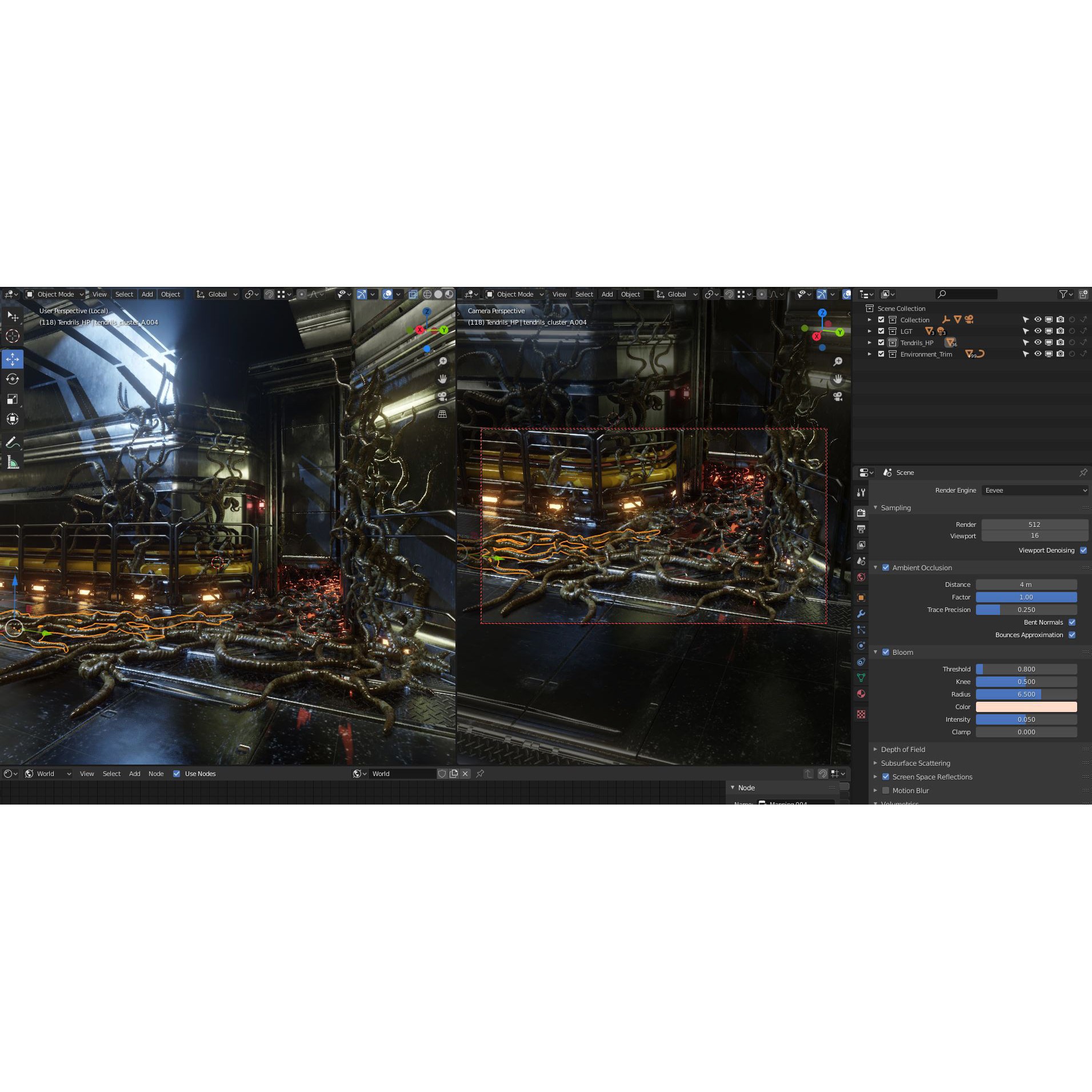The height and width of the screenshot is (1092, 1092).
Task: Uncheck Bent Normals option
Action: [x=1072, y=622]
